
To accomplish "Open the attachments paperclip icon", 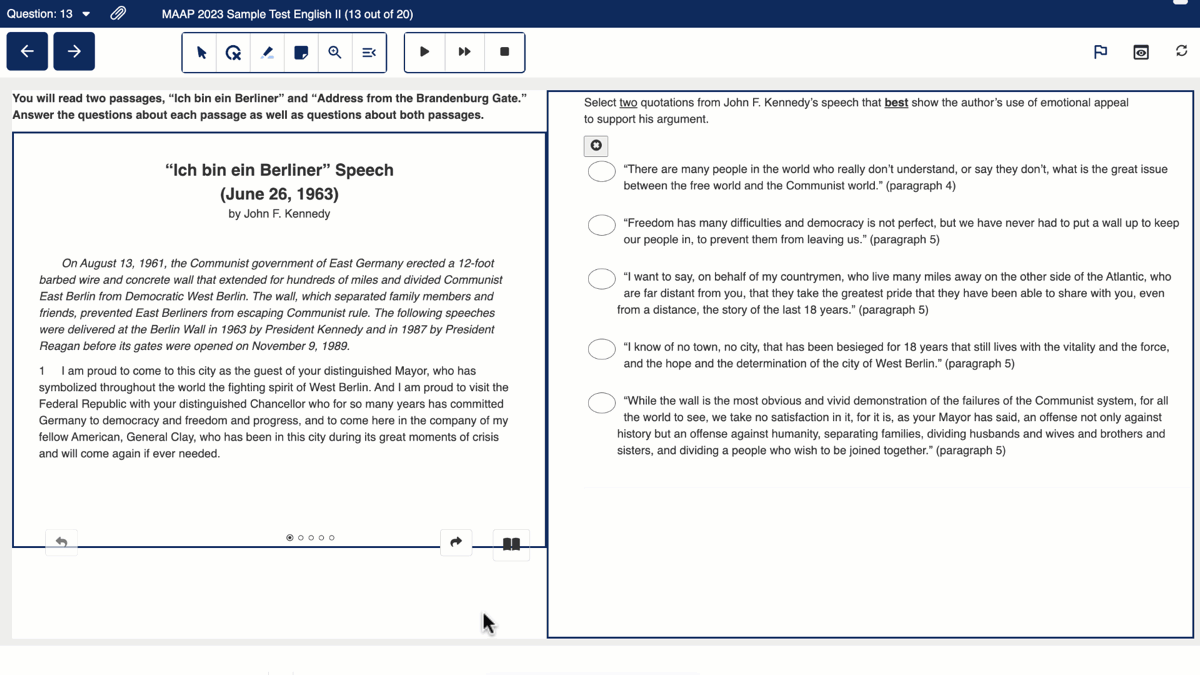I will (x=118, y=14).
